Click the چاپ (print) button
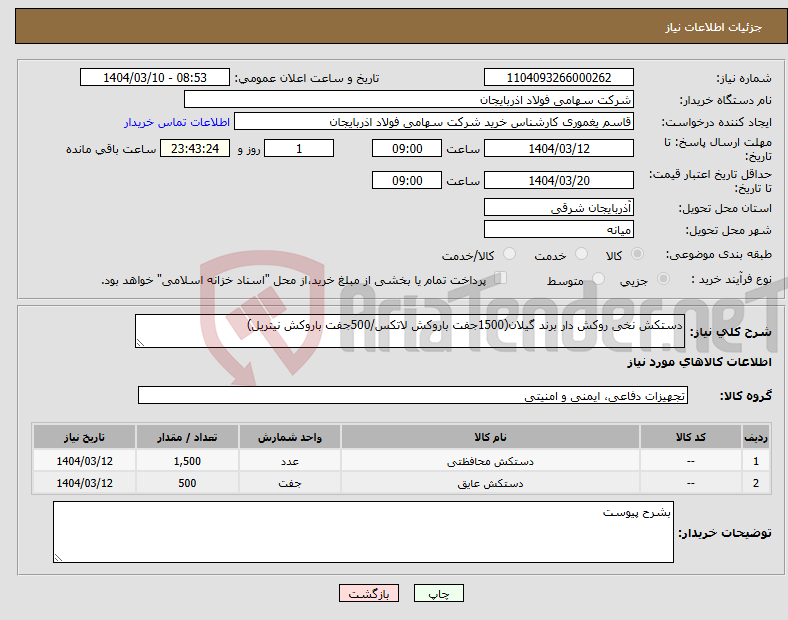The width and height of the screenshot is (788, 620). [438, 593]
